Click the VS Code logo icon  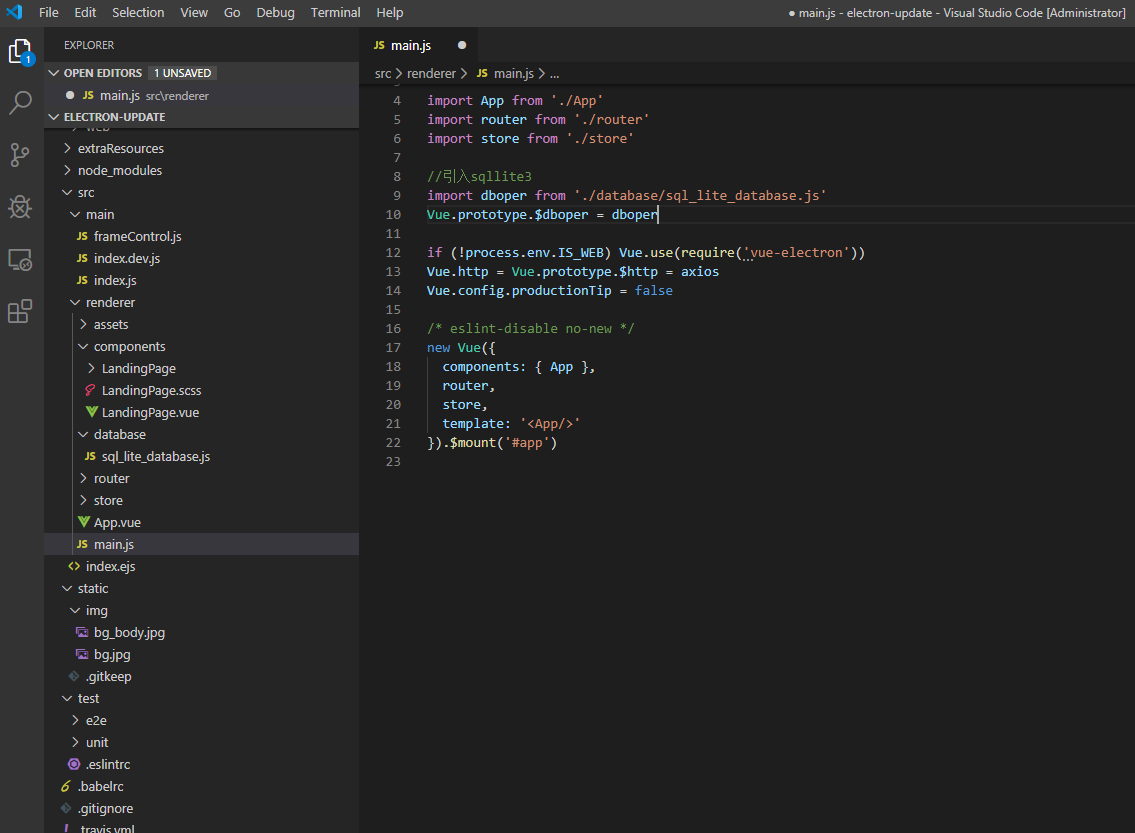14,12
